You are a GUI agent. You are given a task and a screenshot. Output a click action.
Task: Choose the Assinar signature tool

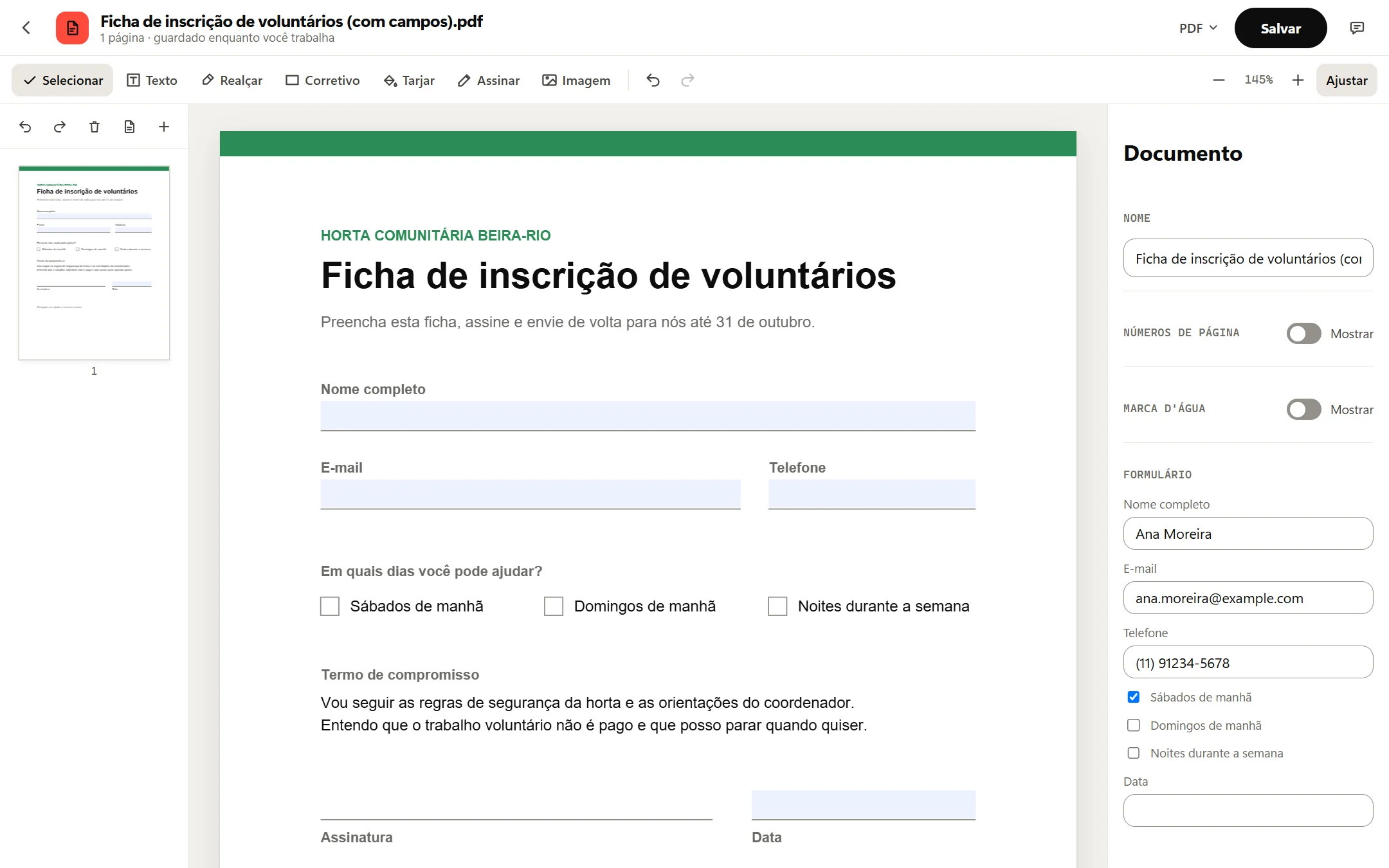[x=489, y=80]
